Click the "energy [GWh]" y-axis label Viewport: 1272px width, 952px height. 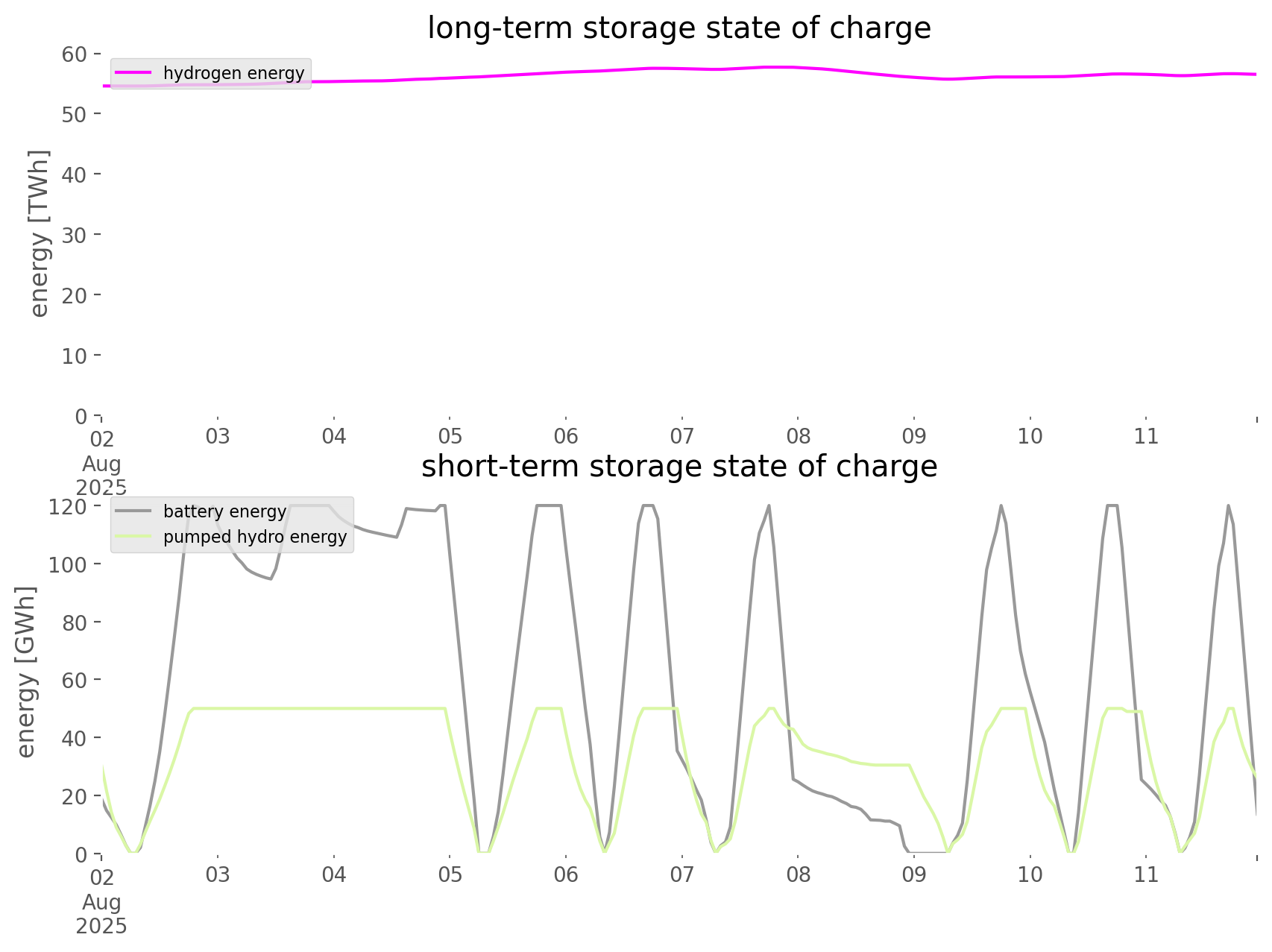click(x=26, y=672)
